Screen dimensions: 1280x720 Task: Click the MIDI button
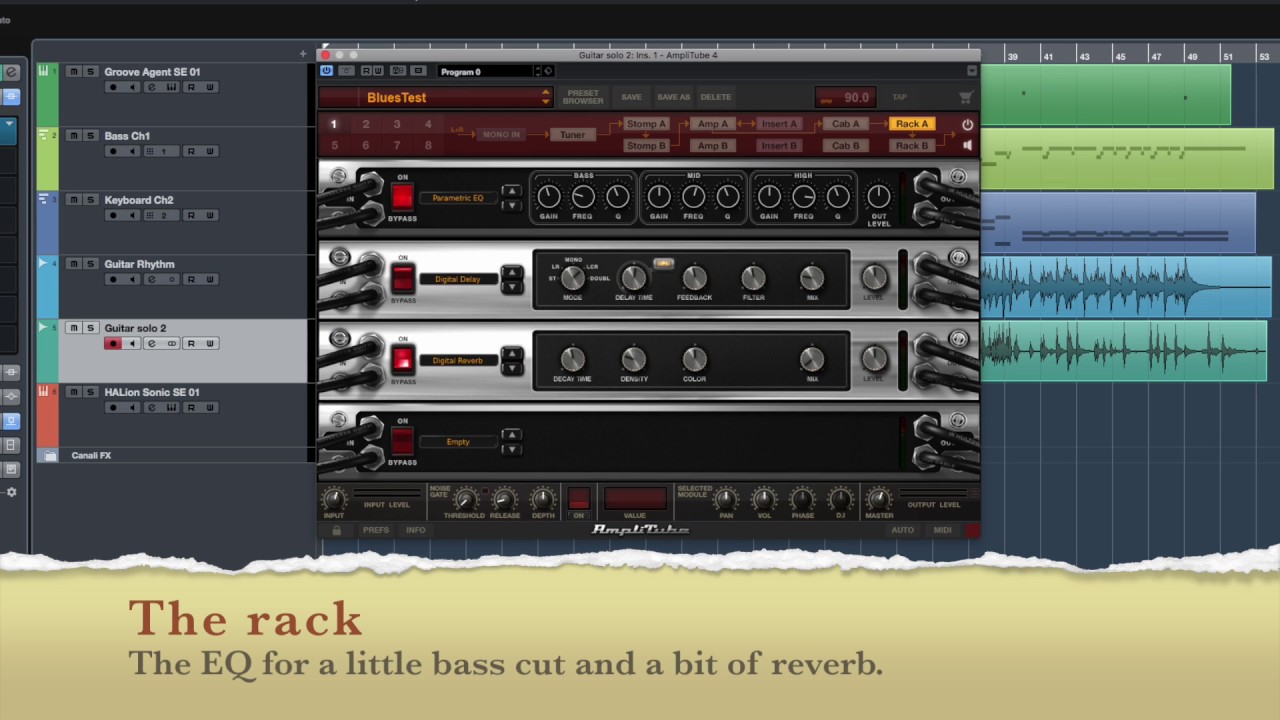click(x=942, y=530)
